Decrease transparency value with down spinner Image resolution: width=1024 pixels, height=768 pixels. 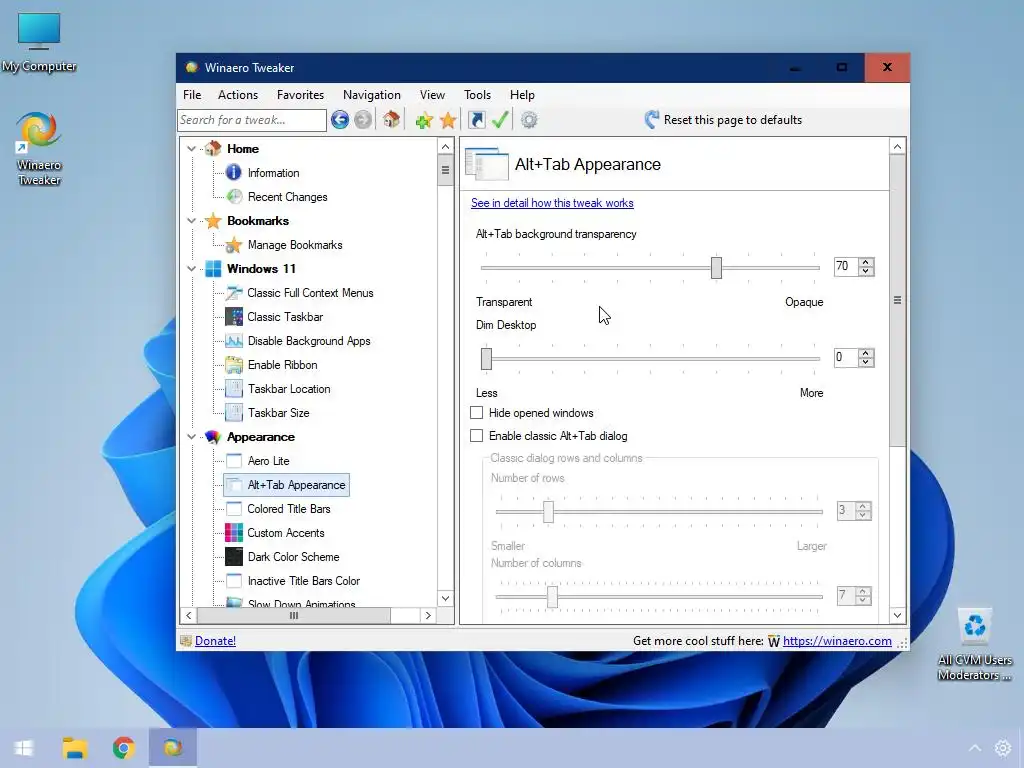[x=866, y=271]
